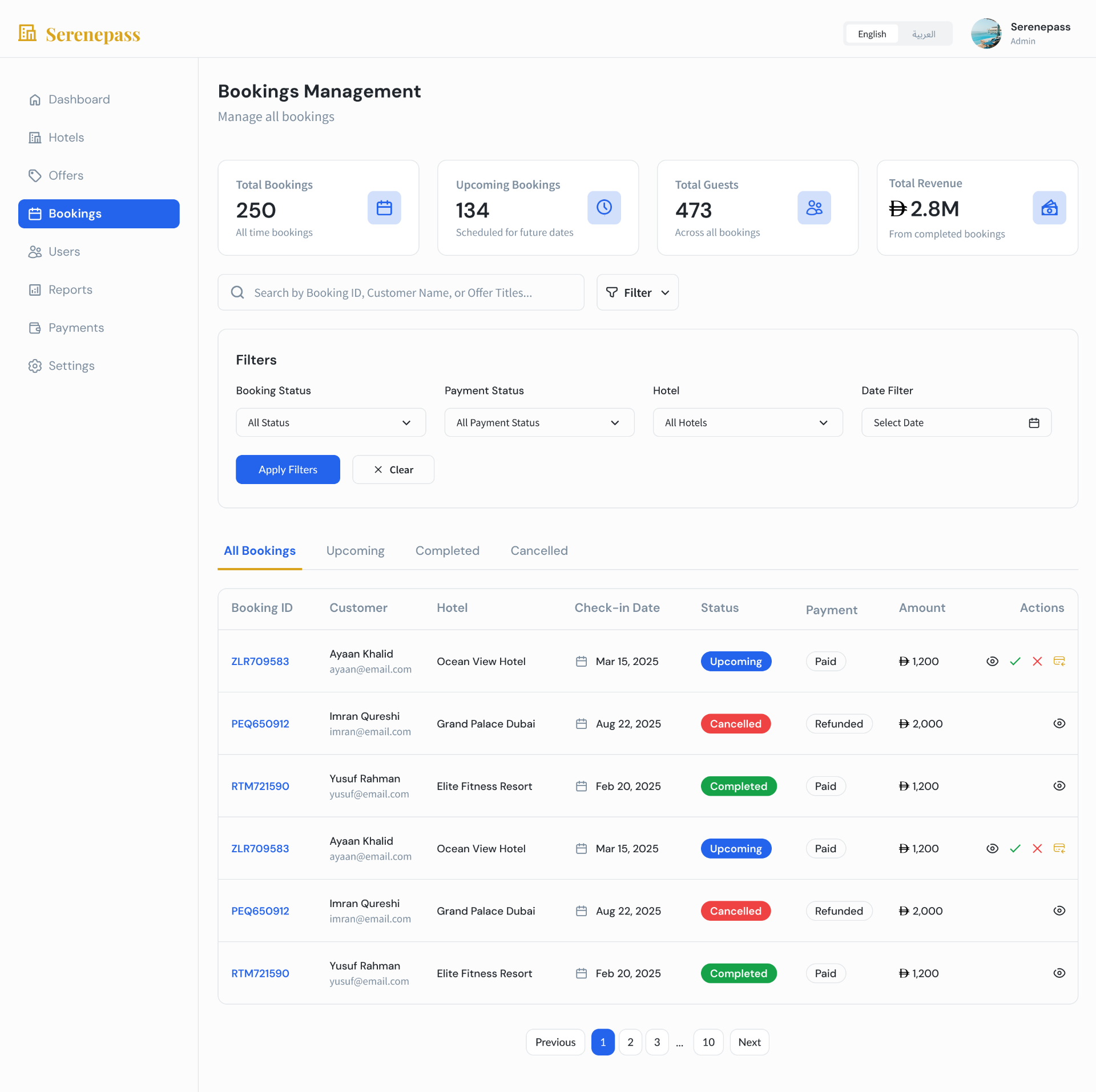1096x1092 pixels.
Task: Click the search magnifier icon
Action: [x=237, y=292]
